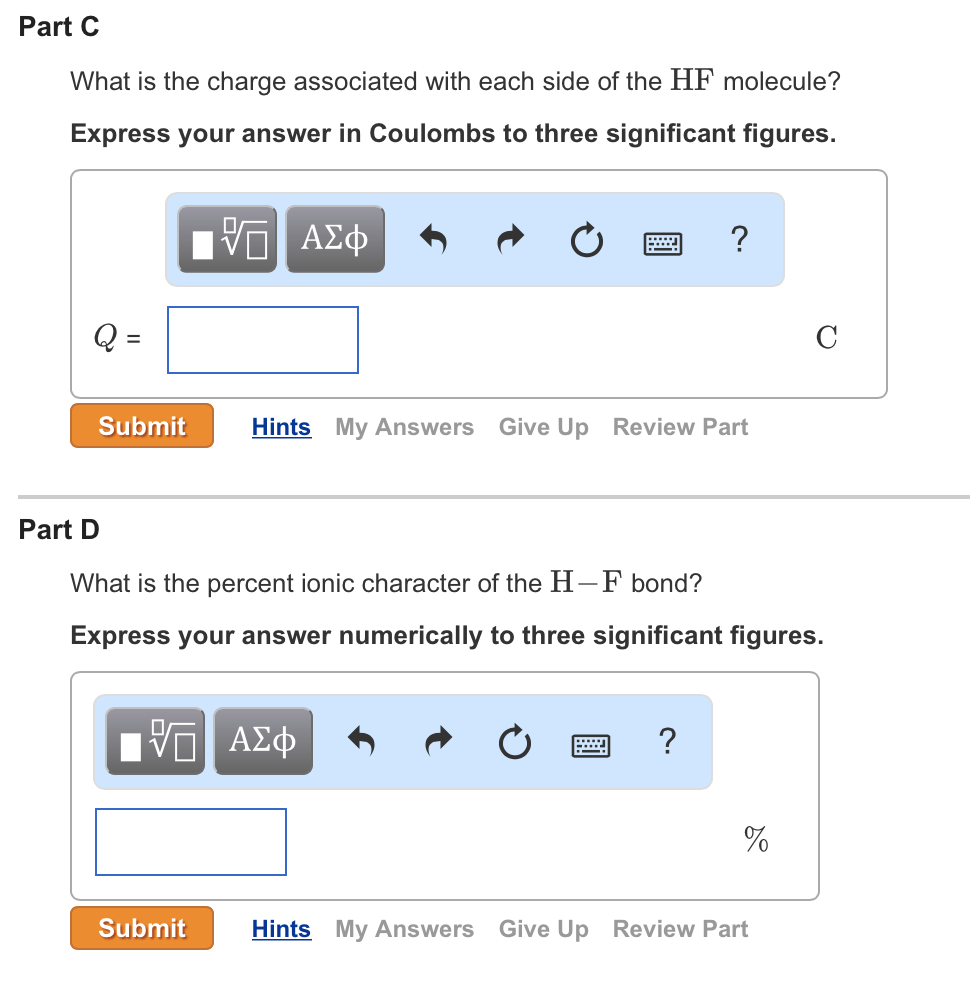
Task: Open the help question mark in Part D
Action: coord(668,742)
